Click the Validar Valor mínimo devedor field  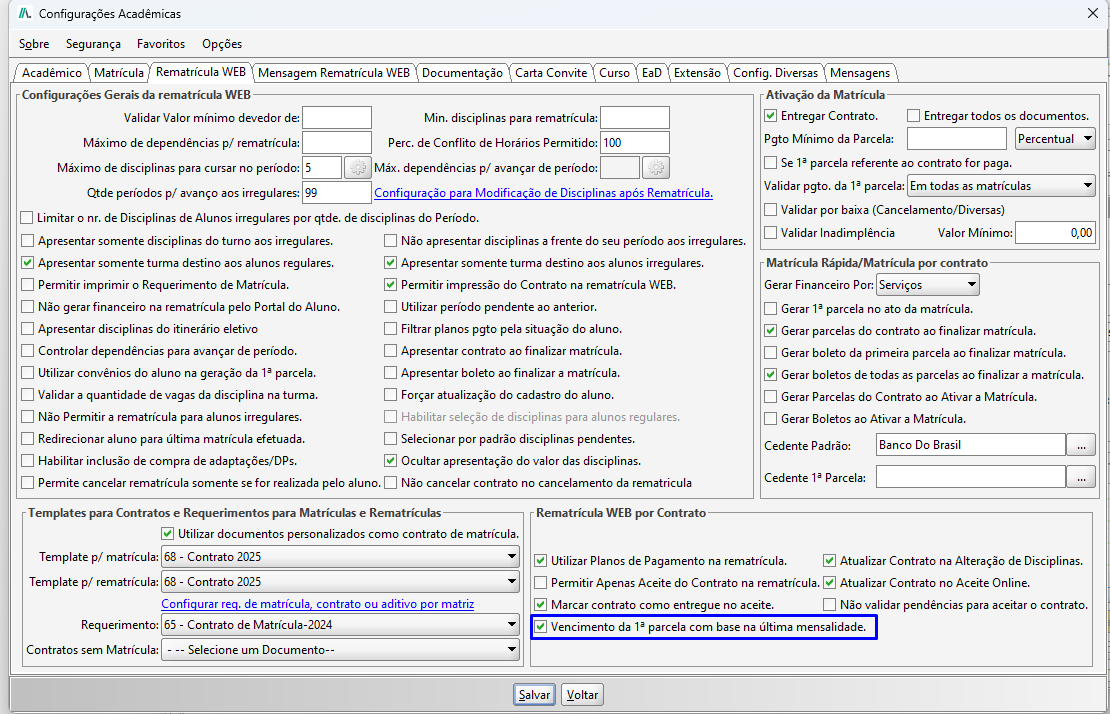point(336,117)
